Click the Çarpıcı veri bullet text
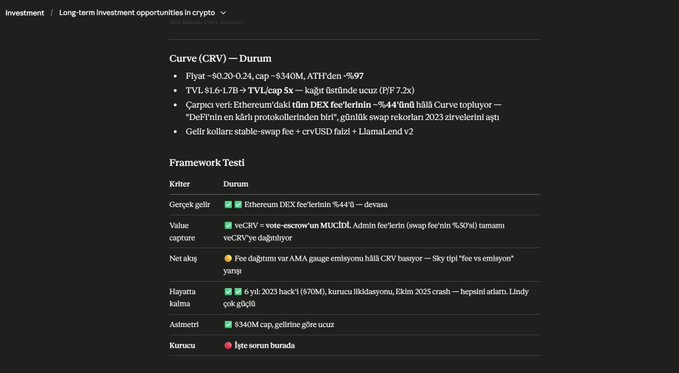Image resolution: width=679 pixels, height=373 pixels. click(344, 111)
